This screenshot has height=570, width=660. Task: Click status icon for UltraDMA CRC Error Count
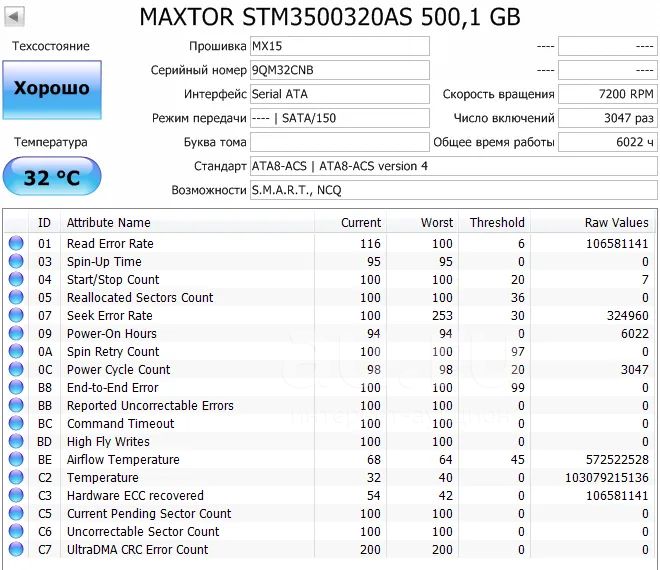click(16, 549)
